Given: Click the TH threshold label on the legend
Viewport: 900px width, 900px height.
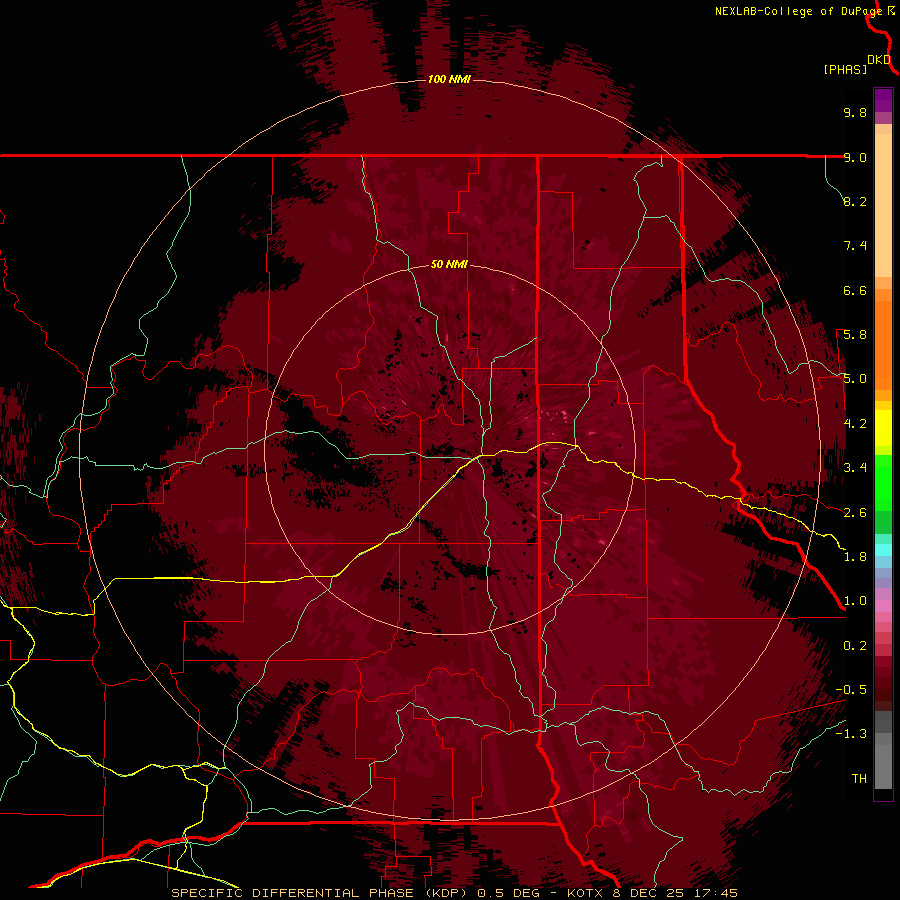Looking at the screenshot, I should (x=859, y=779).
